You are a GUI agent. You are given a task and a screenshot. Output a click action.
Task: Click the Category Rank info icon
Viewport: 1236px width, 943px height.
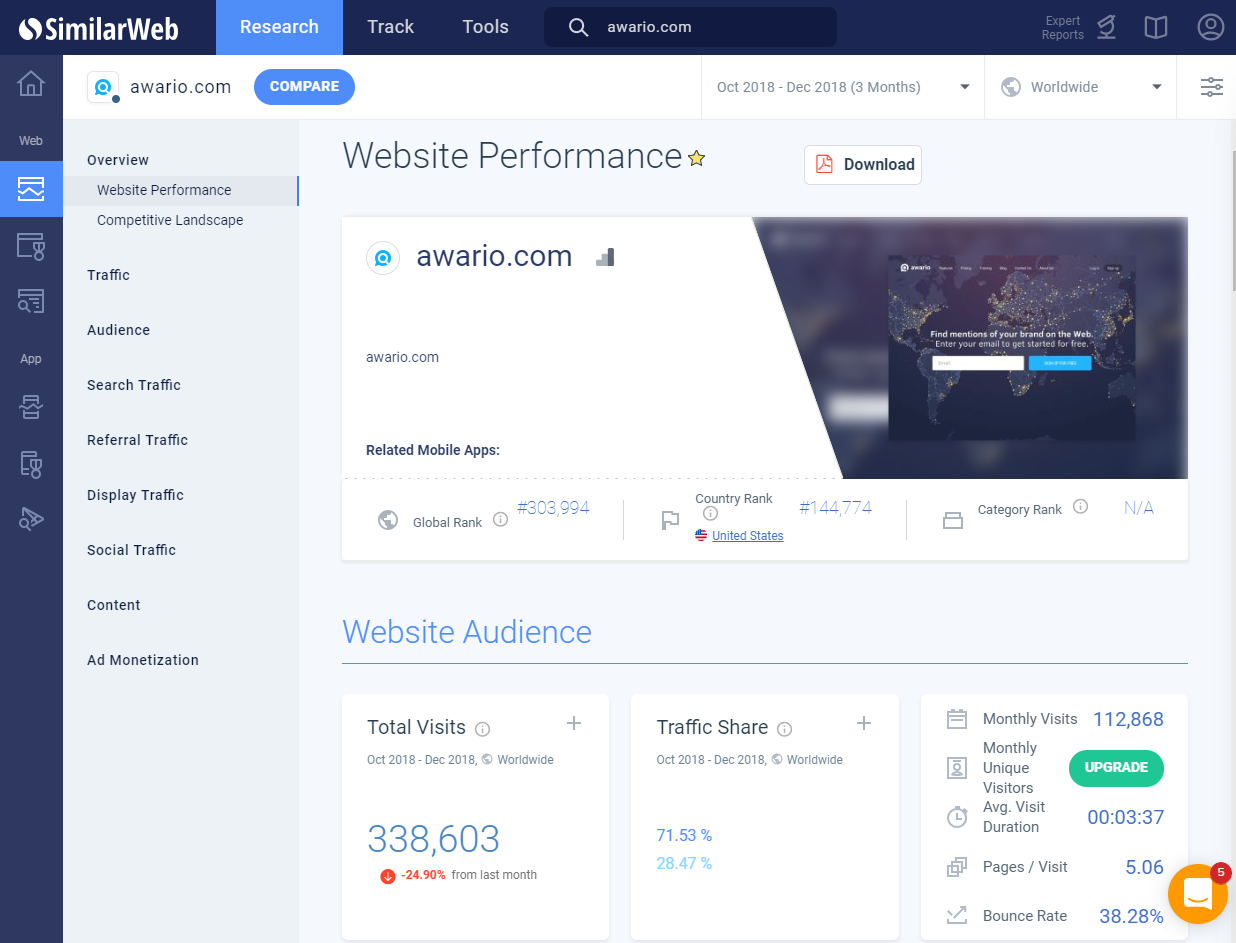(1080, 506)
